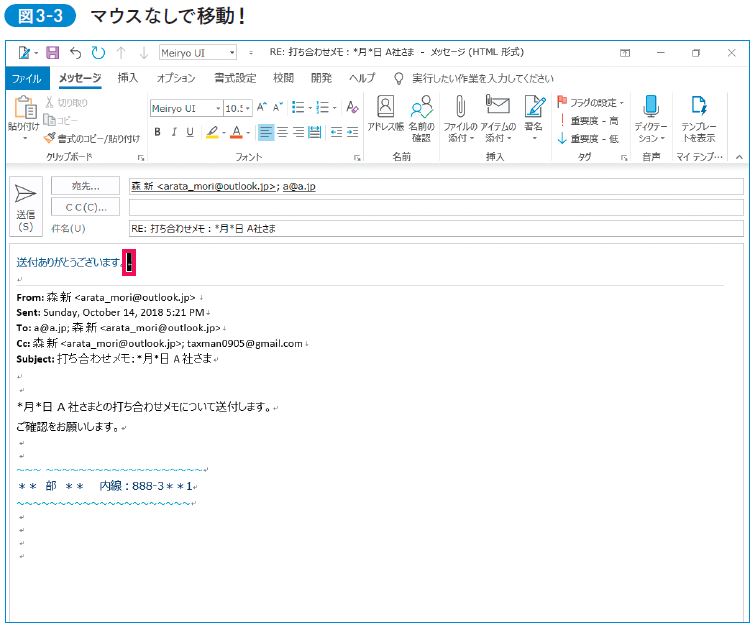The width and height of the screenshot is (756, 628).
Task: Justify the text alignment
Action: (314, 132)
